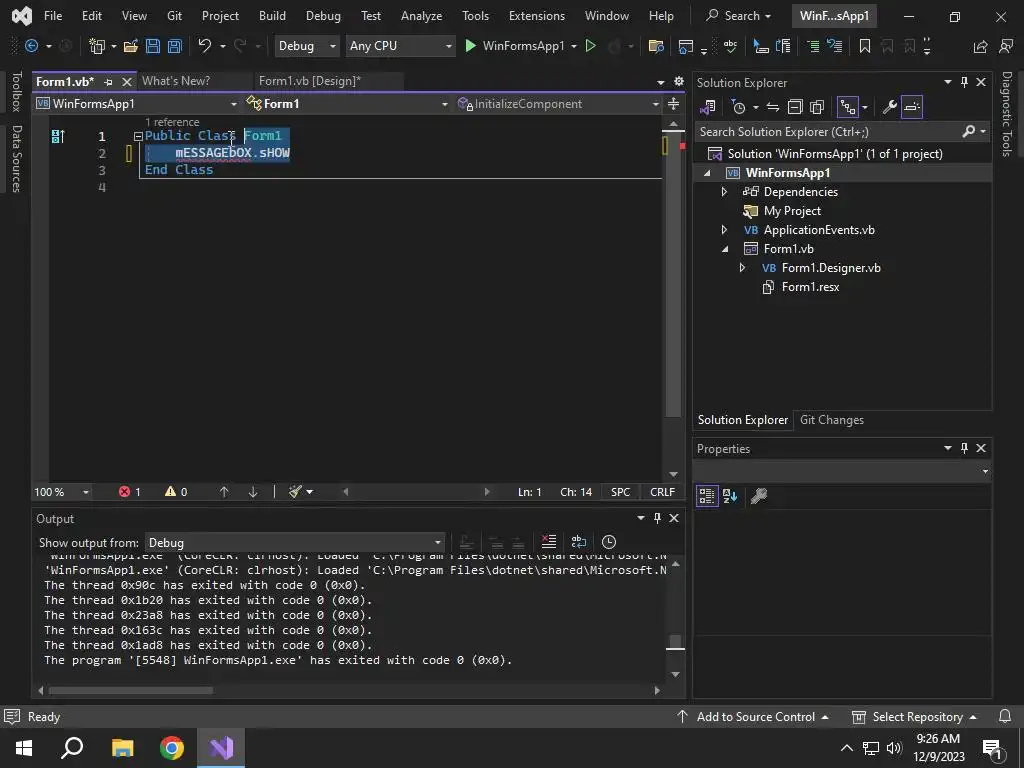
Task: Click the code cleanup broom icon
Action: 296,492
